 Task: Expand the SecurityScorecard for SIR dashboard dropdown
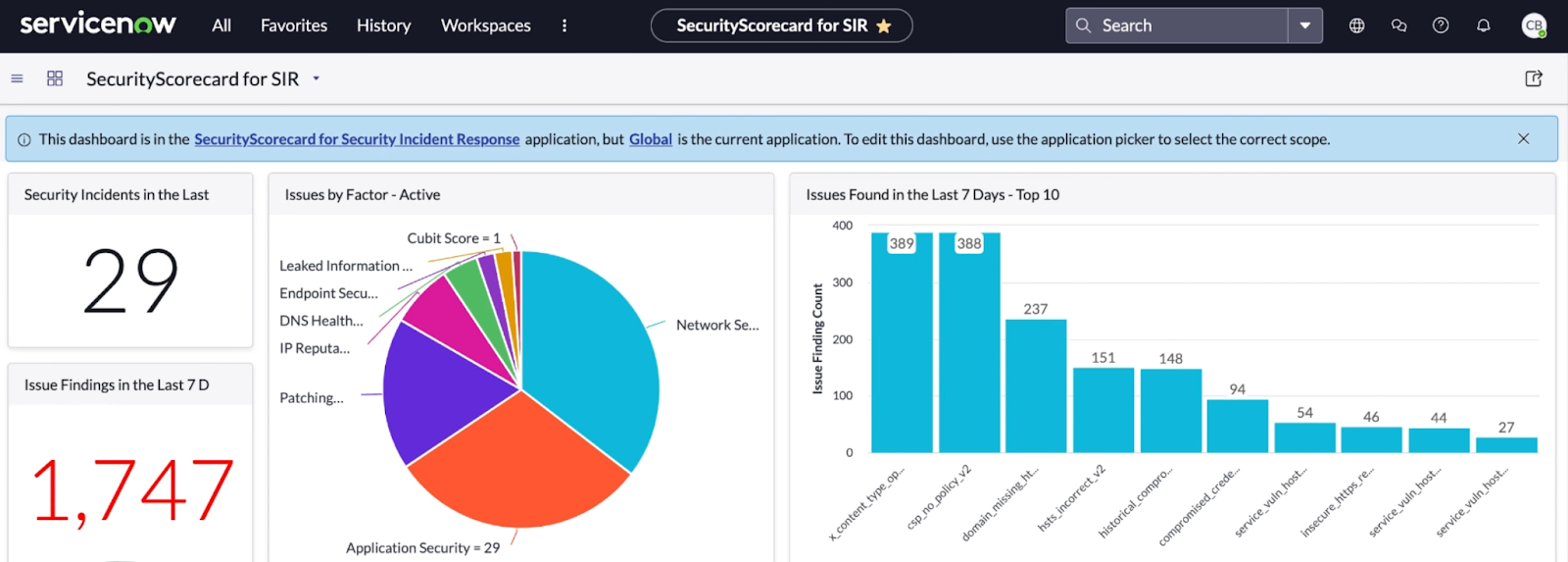point(316,78)
